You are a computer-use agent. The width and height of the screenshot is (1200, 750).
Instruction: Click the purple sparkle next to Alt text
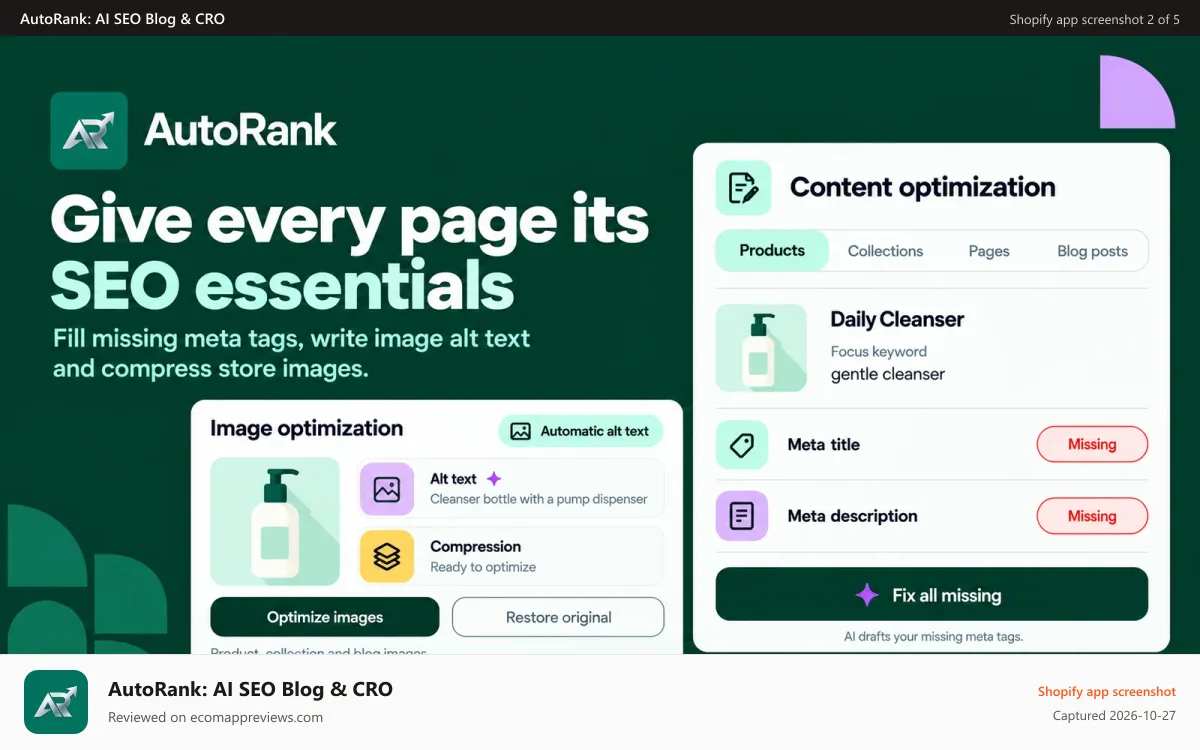493,479
